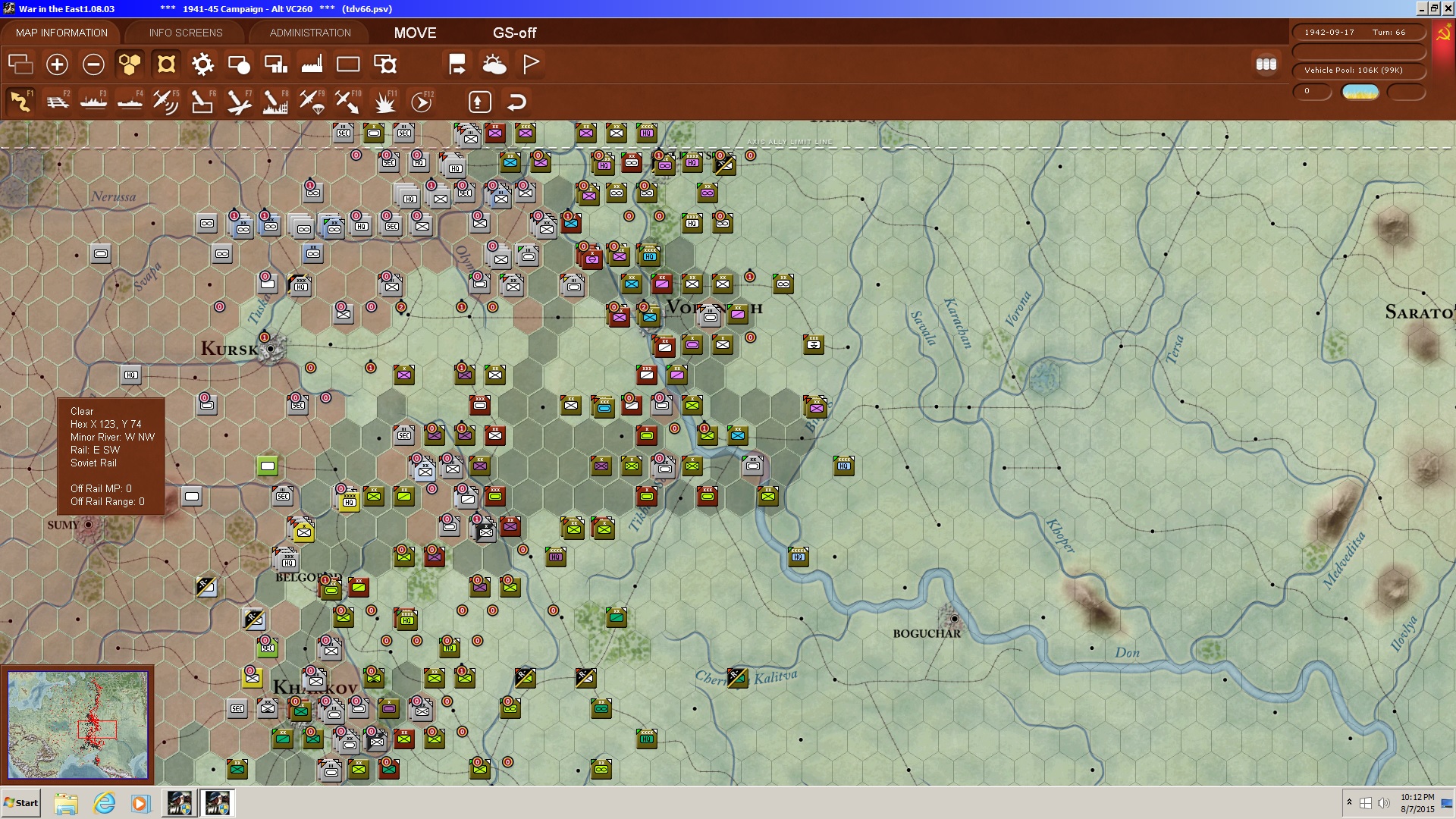Click the second War in the East taskbar icon
The width and height of the screenshot is (1456, 819).
tap(218, 803)
